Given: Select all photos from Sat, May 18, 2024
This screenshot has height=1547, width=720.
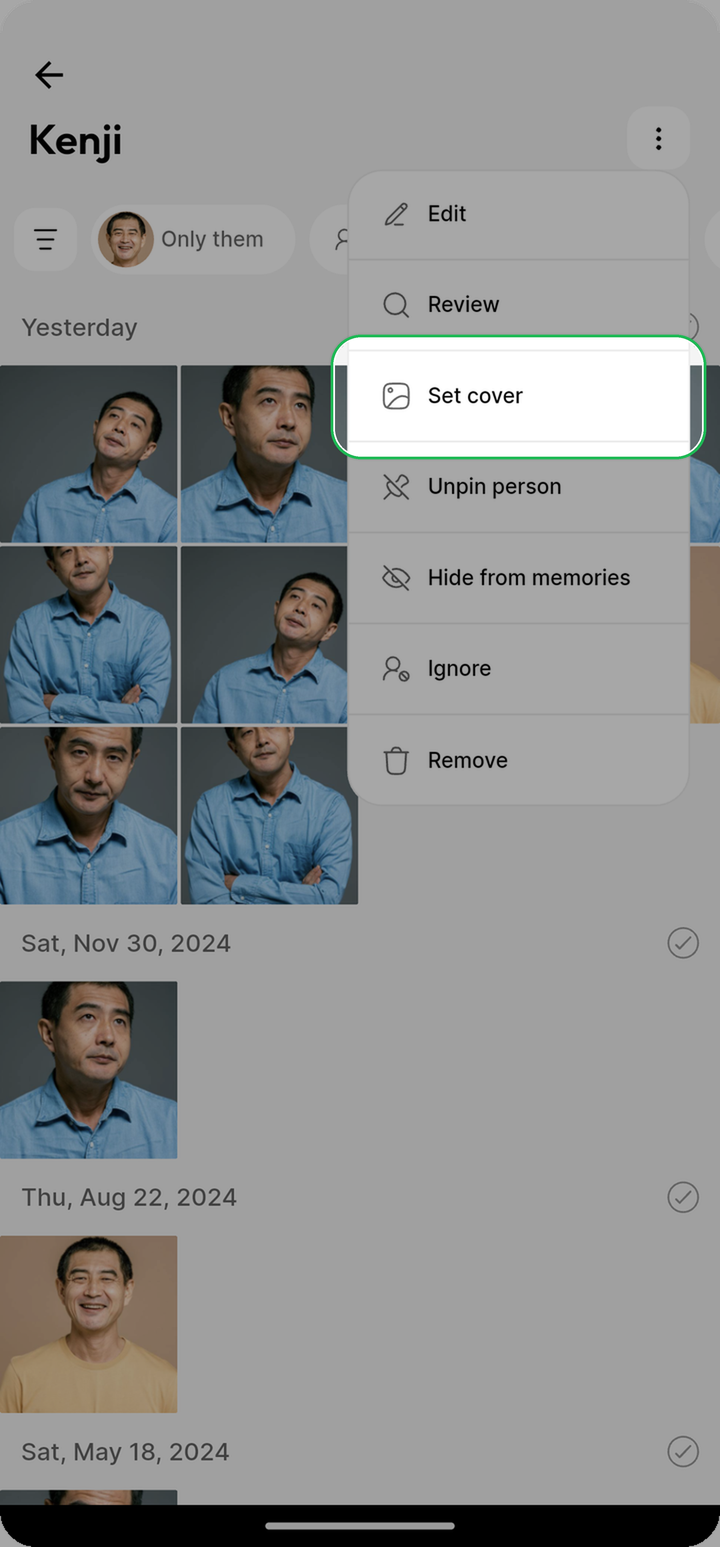Looking at the screenshot, I should pos(683,1452).
